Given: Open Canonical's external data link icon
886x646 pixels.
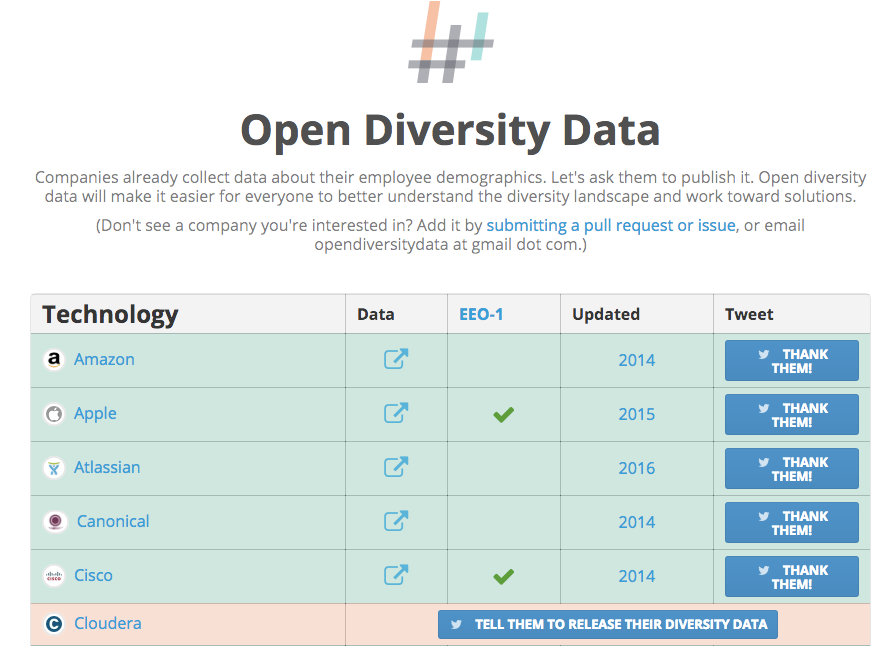Looking at the screenshot, I should (396, 521).
